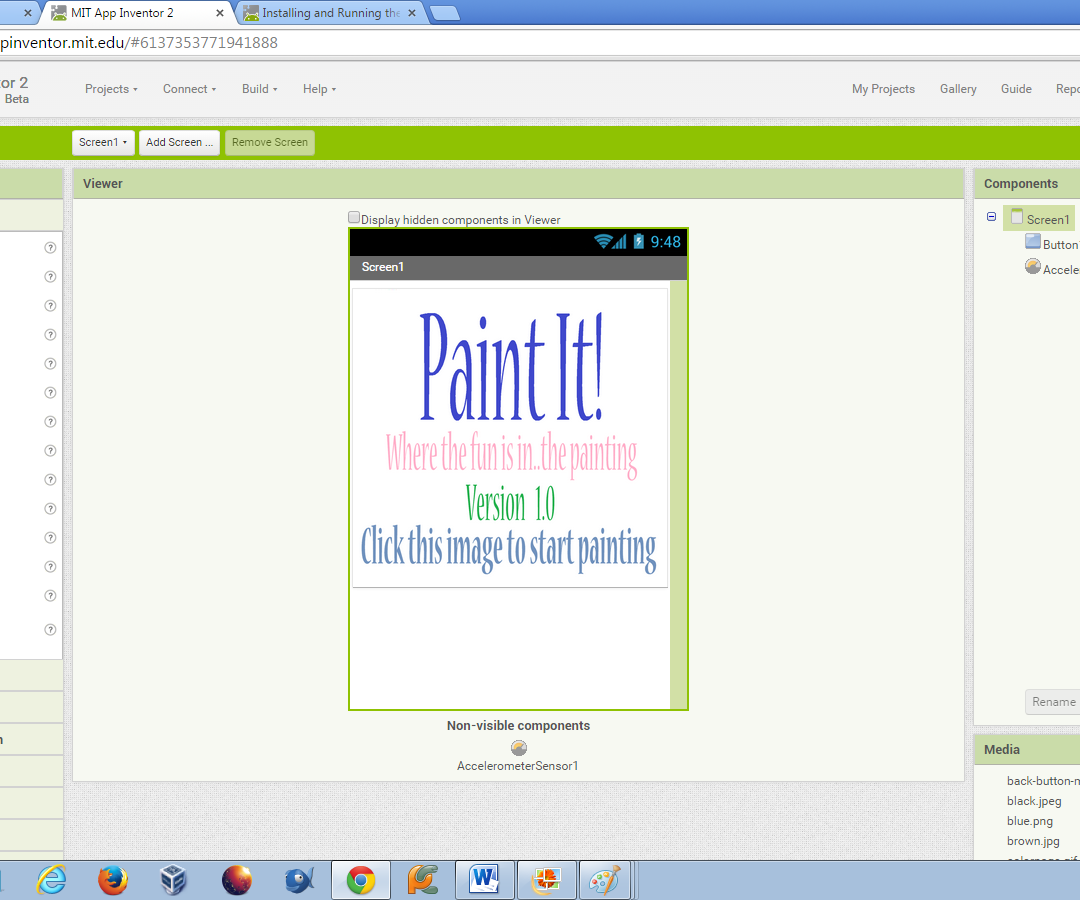
Task: Click the Add Screen button
Action: (179, 142)
